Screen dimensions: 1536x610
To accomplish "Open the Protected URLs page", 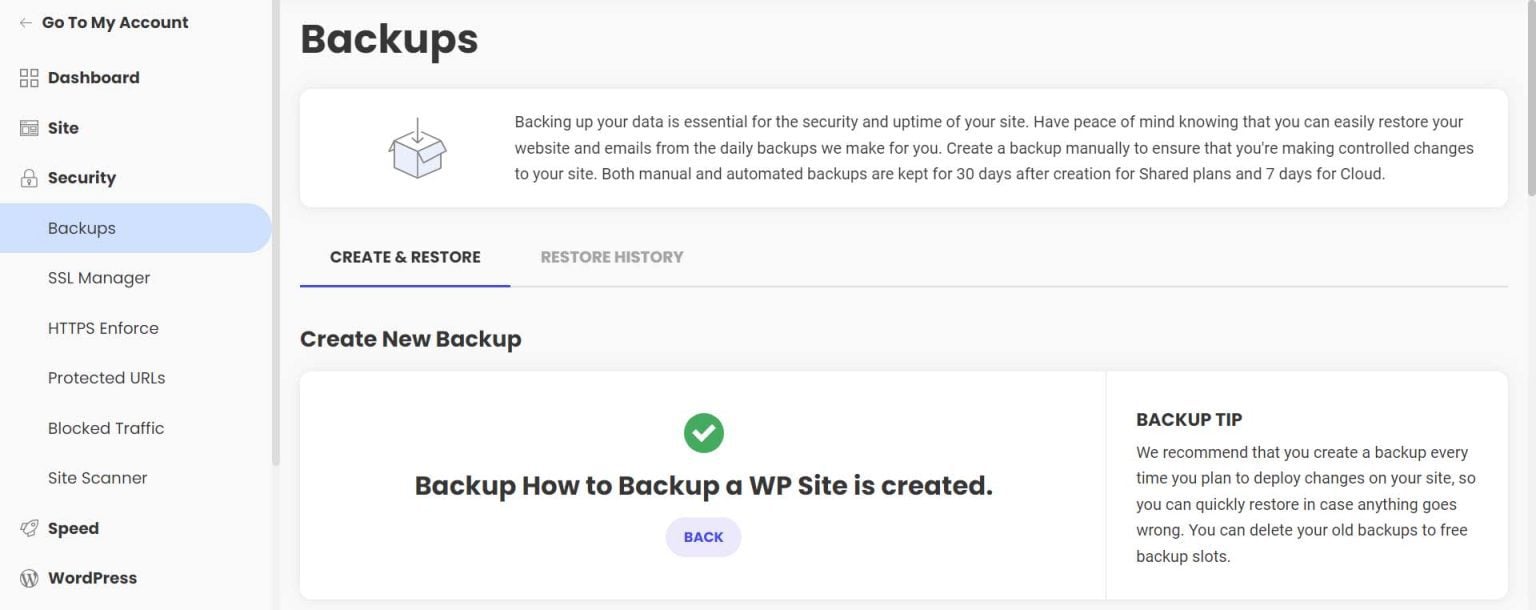I will click(x=105, y=377).
